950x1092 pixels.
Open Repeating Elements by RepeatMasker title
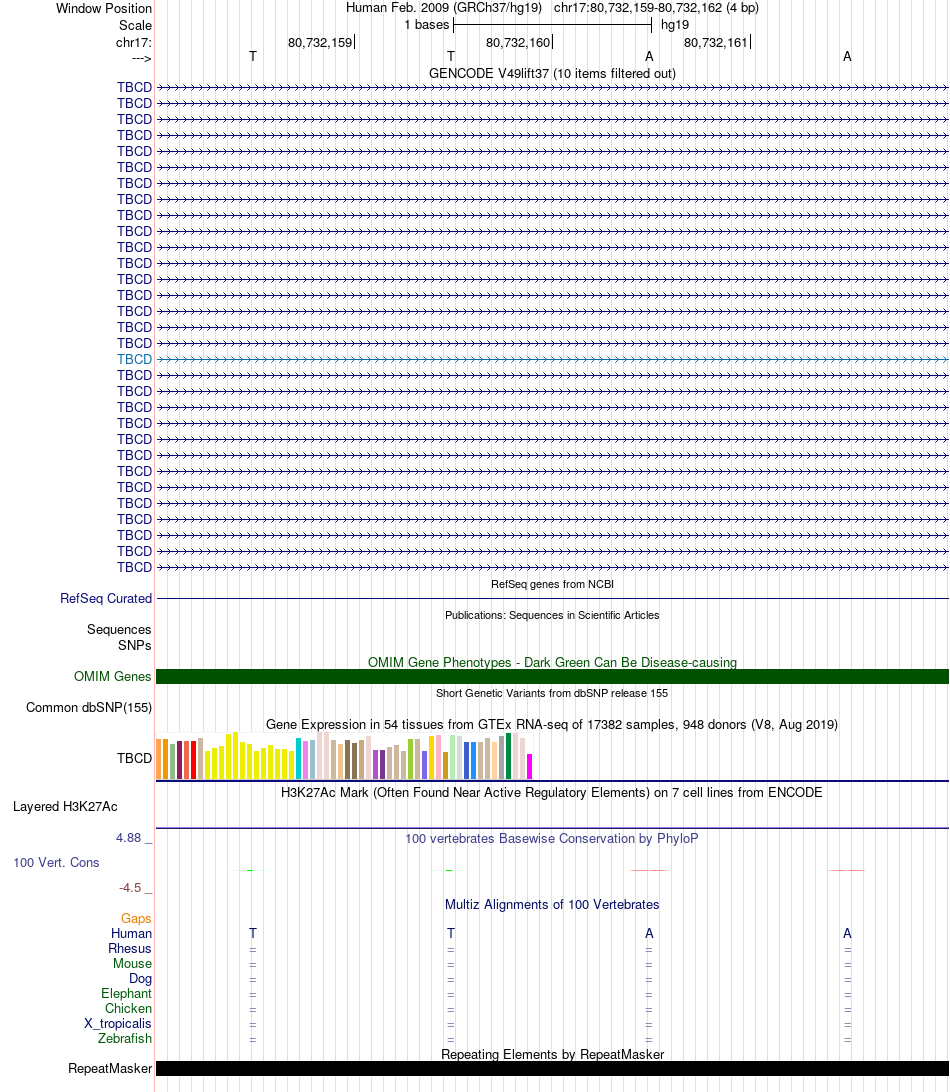pos(552,1054)
